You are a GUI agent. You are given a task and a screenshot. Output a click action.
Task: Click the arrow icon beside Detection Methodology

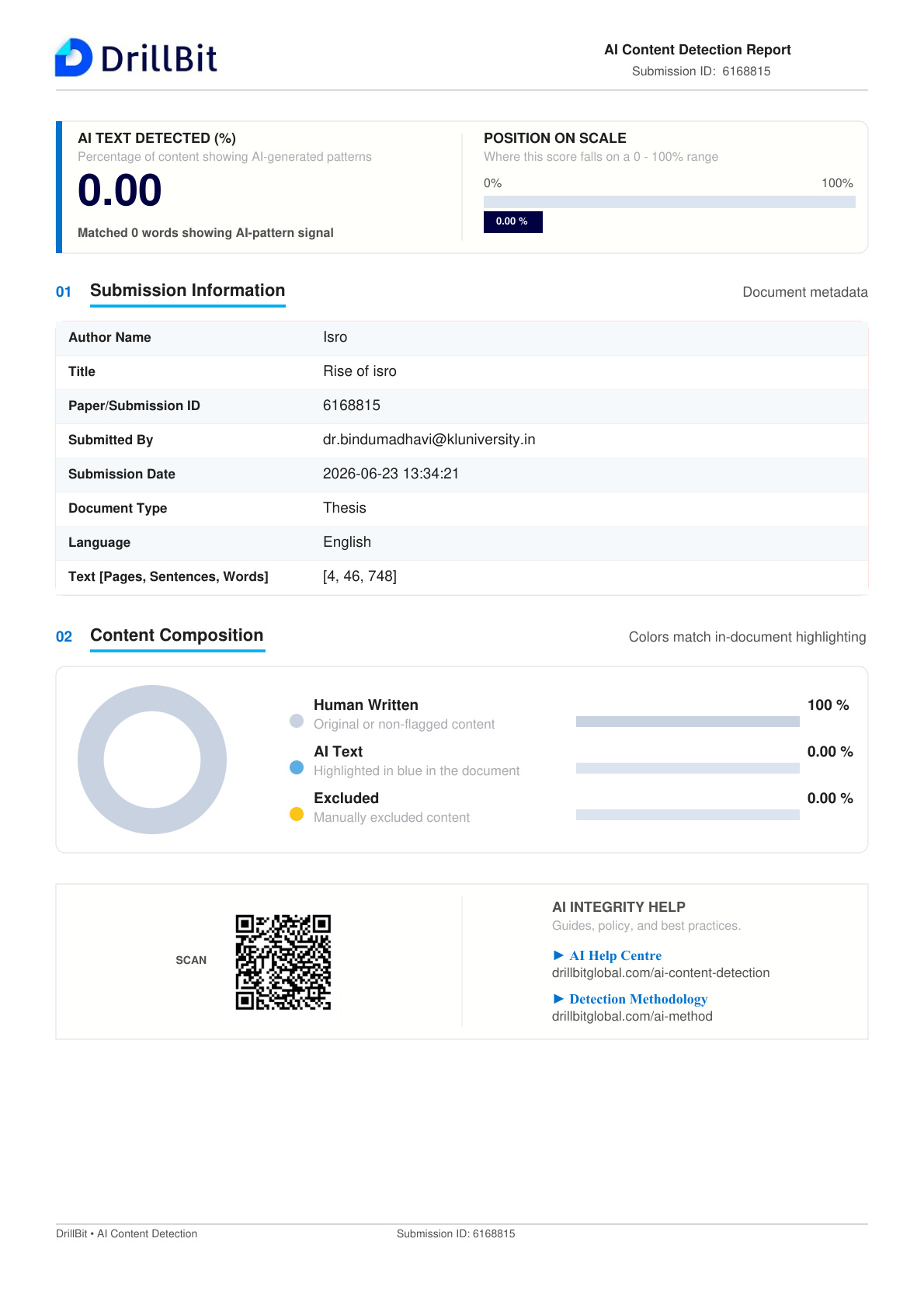pyautogui.click(x=558, y=999)
